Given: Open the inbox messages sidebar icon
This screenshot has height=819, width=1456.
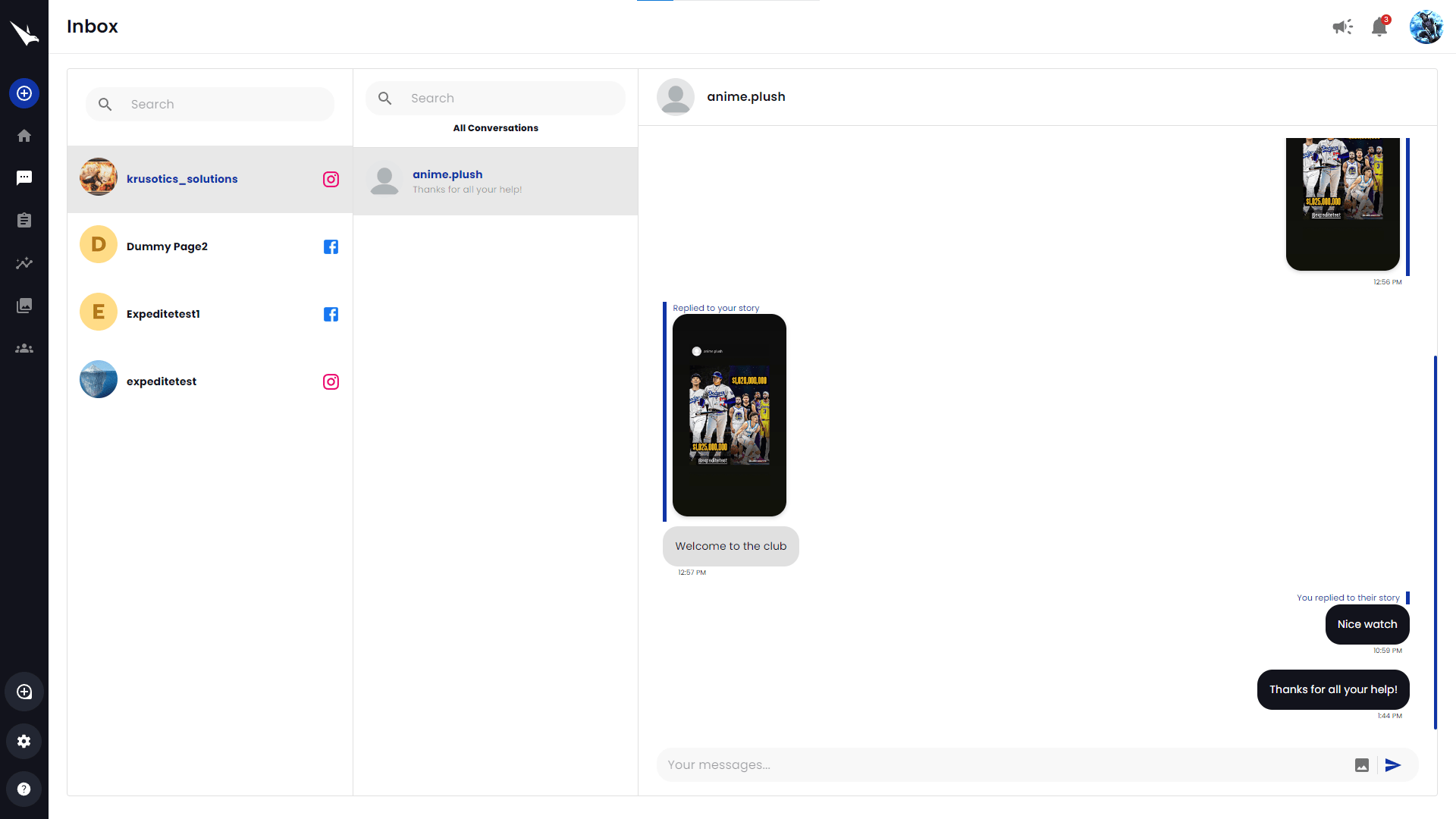Looking at the screenshot, I should click(24, 177).
